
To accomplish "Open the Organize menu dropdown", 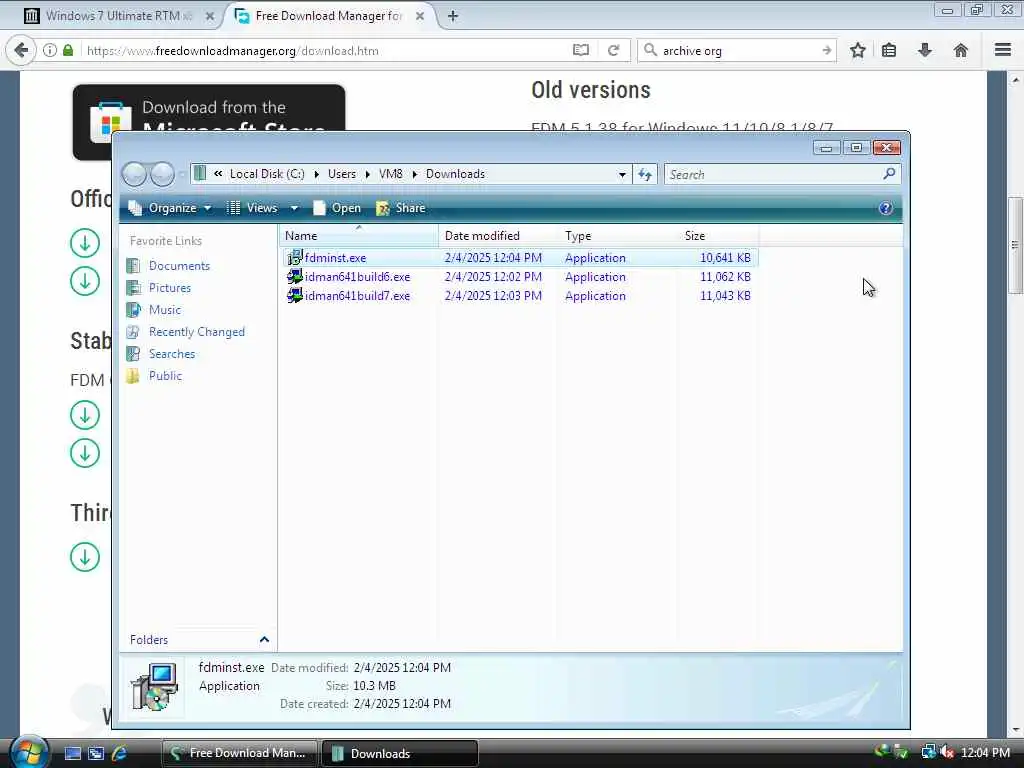I will (x=170, y=208).
